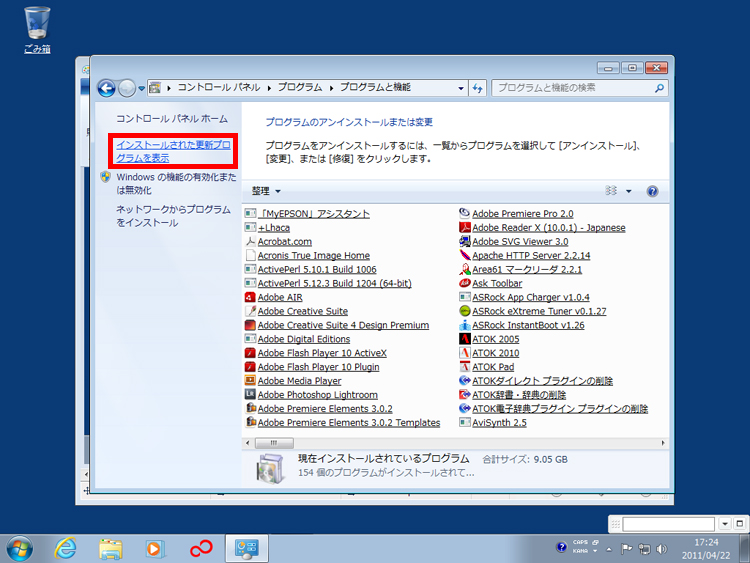The height and width of the screenshot is (563, 750).
Task: Select Adobe Reader X (10.0.1) Japanese icon
Action: coord(464,227)
